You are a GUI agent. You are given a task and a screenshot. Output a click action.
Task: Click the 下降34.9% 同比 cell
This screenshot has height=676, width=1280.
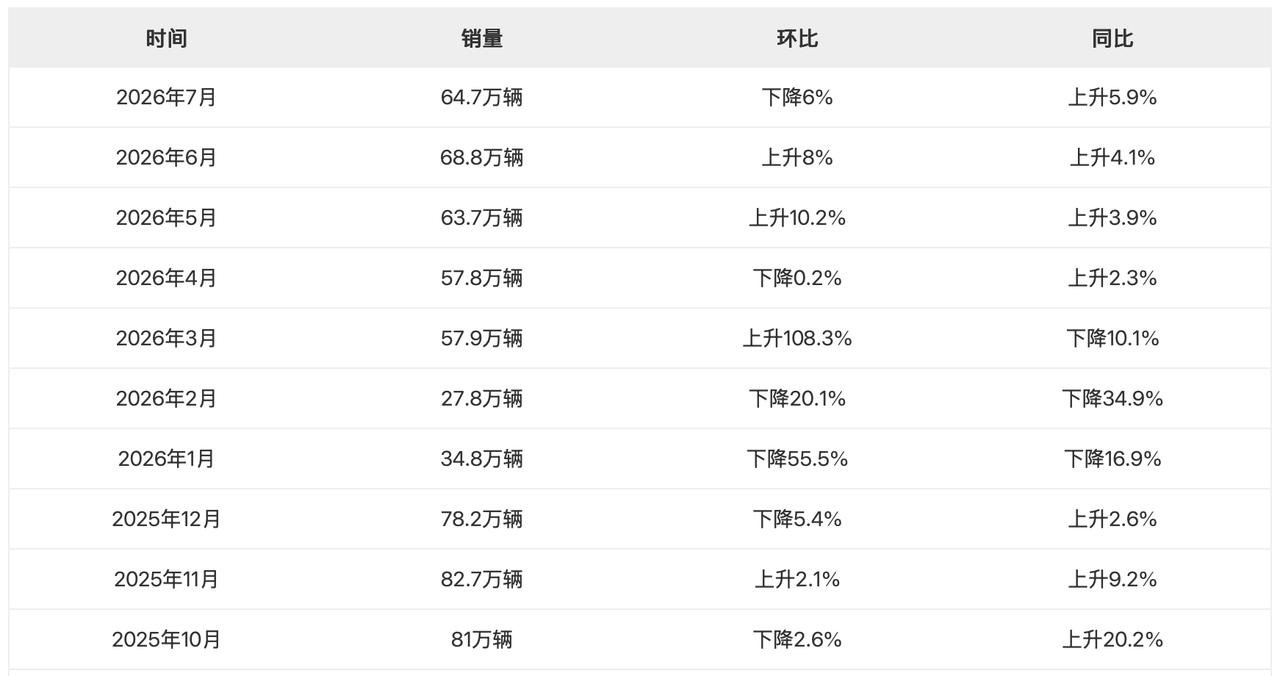pyautogui.click(x=1113, y=398)
